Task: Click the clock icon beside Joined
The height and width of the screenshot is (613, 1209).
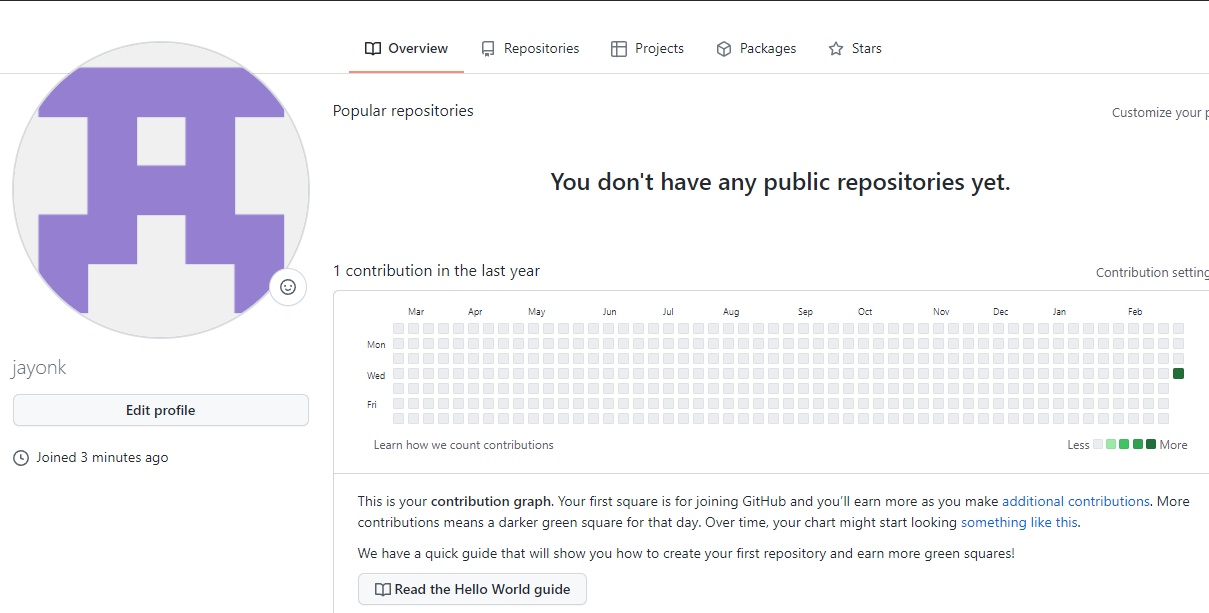Action: (x=21, y=458)
